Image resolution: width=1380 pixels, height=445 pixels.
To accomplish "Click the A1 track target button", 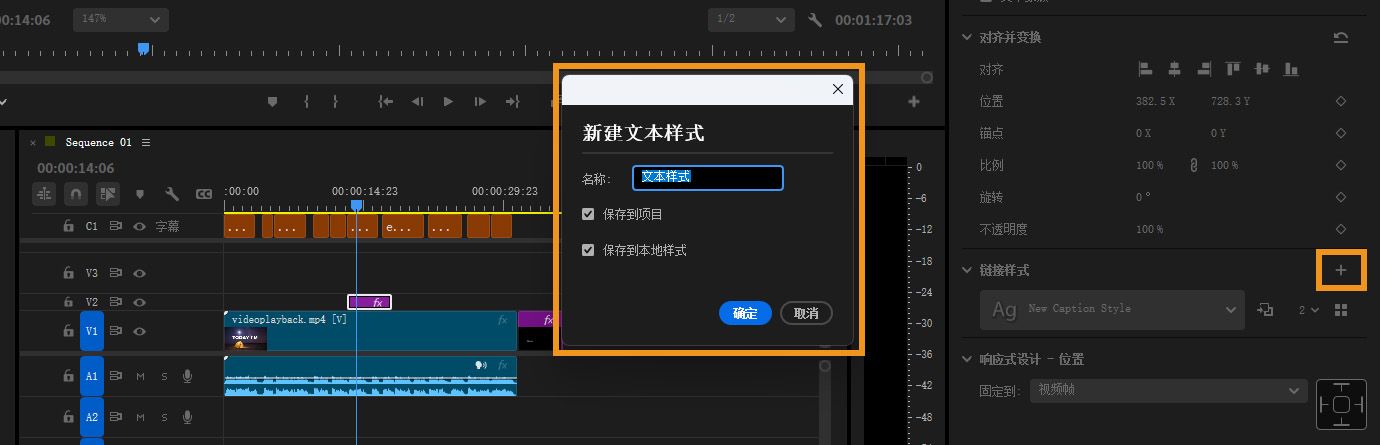I will 92,376.
